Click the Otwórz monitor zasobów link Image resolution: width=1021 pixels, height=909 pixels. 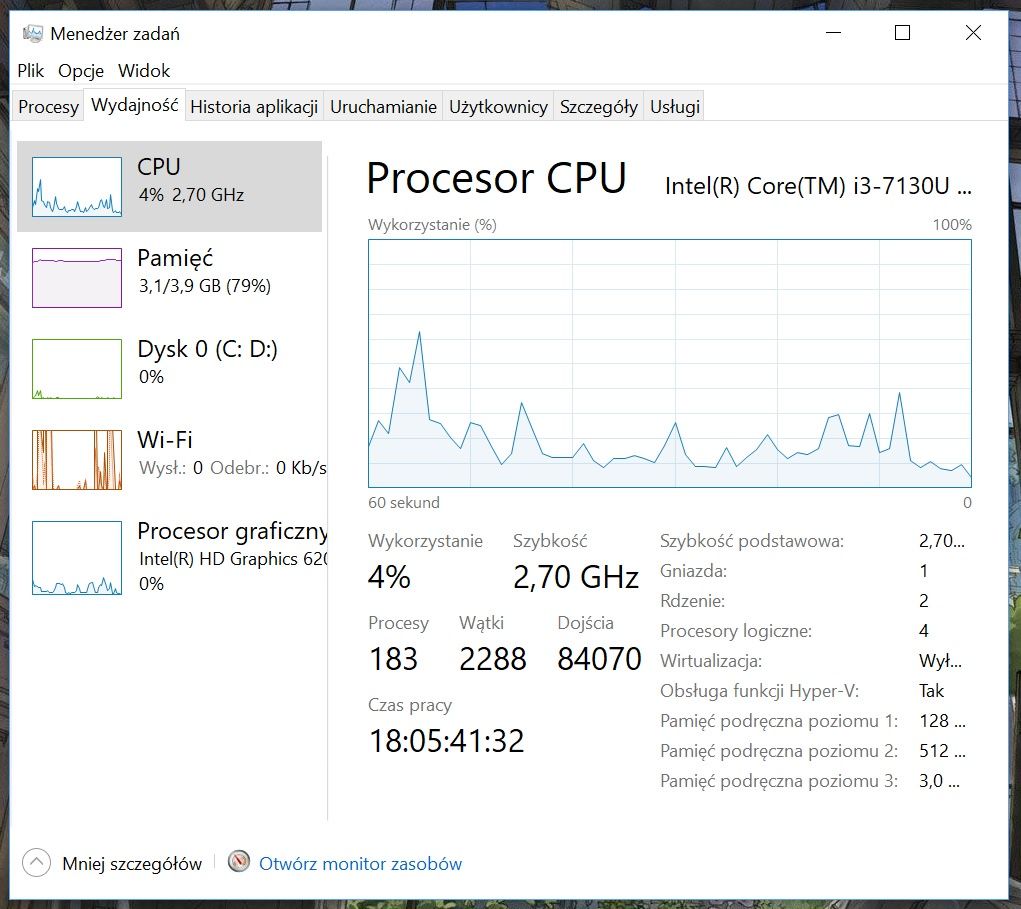coord(360,863)
